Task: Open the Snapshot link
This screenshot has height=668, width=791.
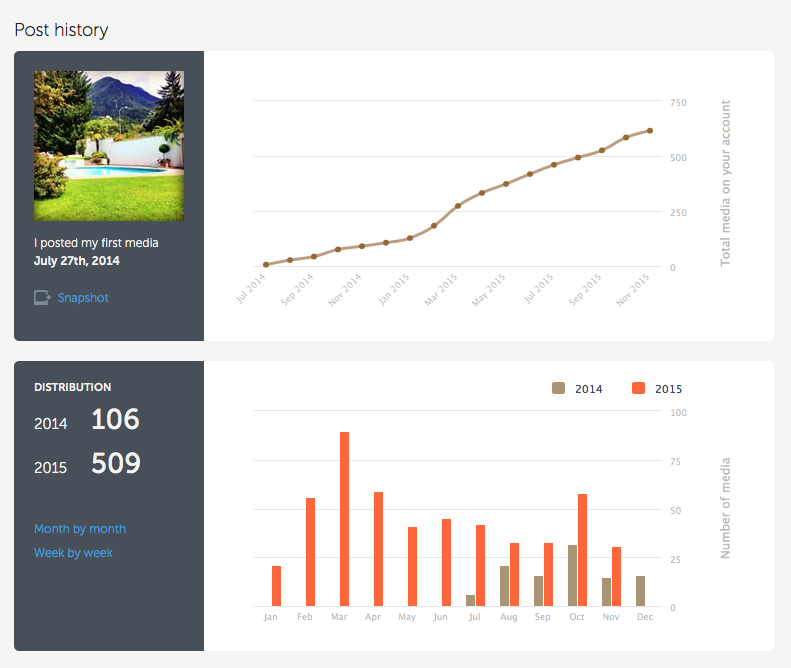Action: coord(83,297)
